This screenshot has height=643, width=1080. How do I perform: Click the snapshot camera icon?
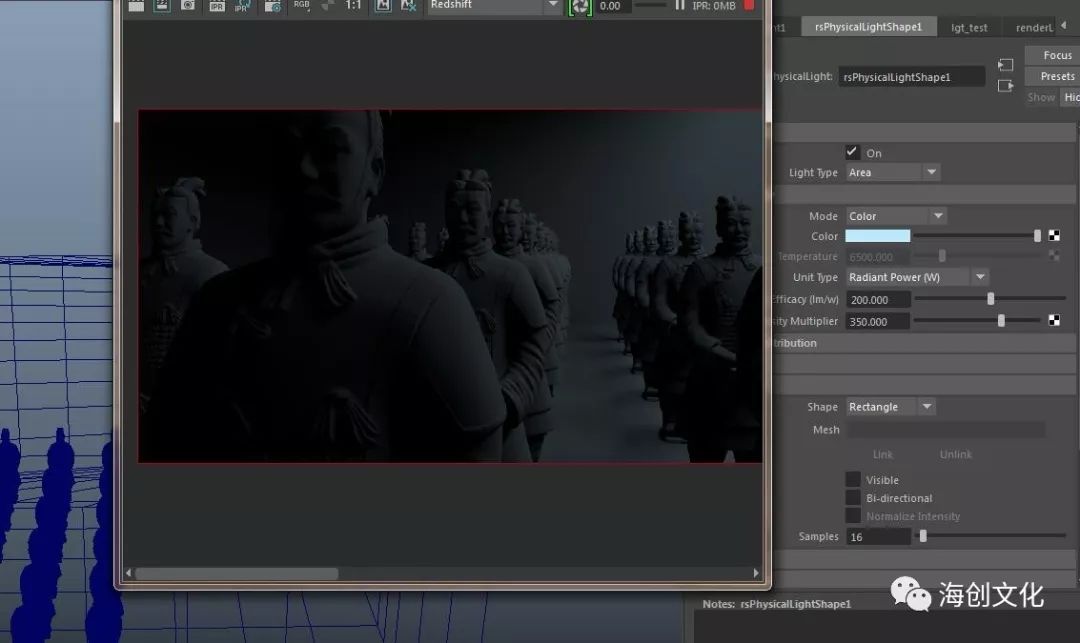pos(188,6)
